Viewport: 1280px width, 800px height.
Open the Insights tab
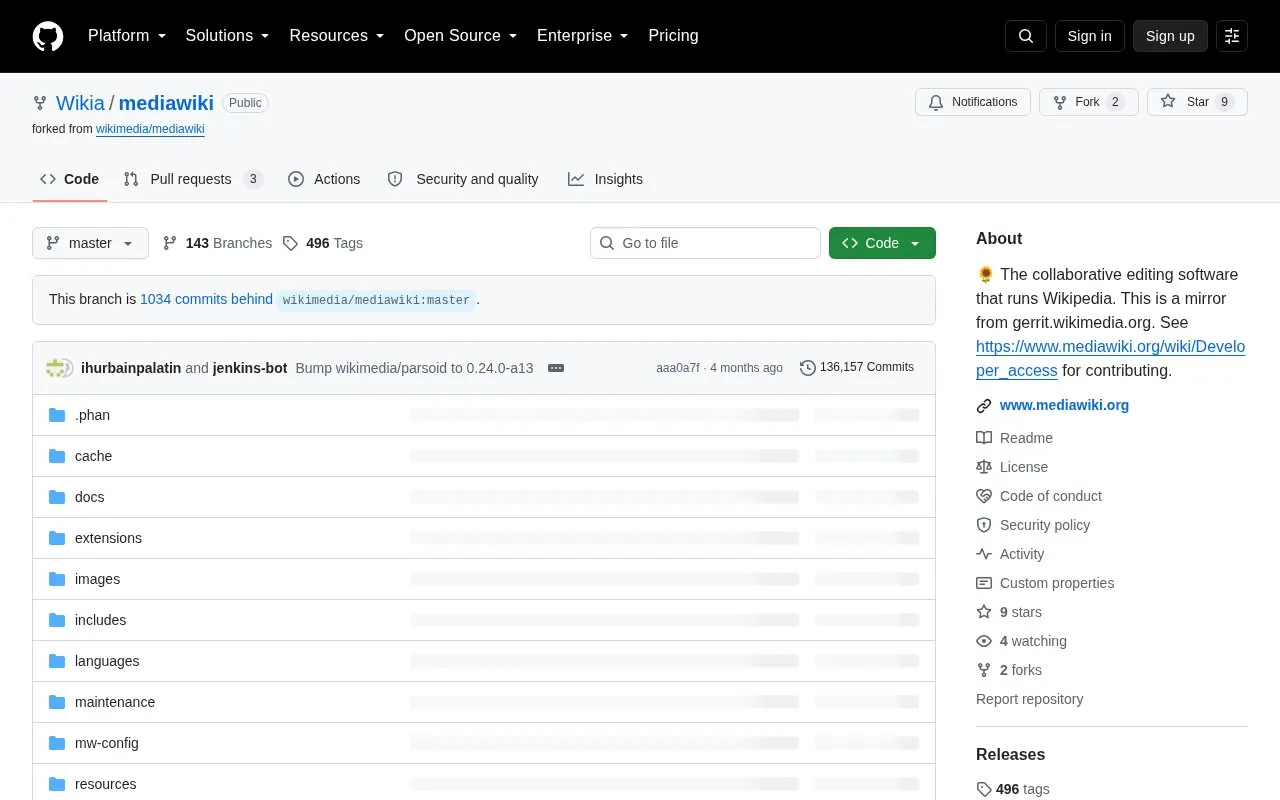click(605, 179)
